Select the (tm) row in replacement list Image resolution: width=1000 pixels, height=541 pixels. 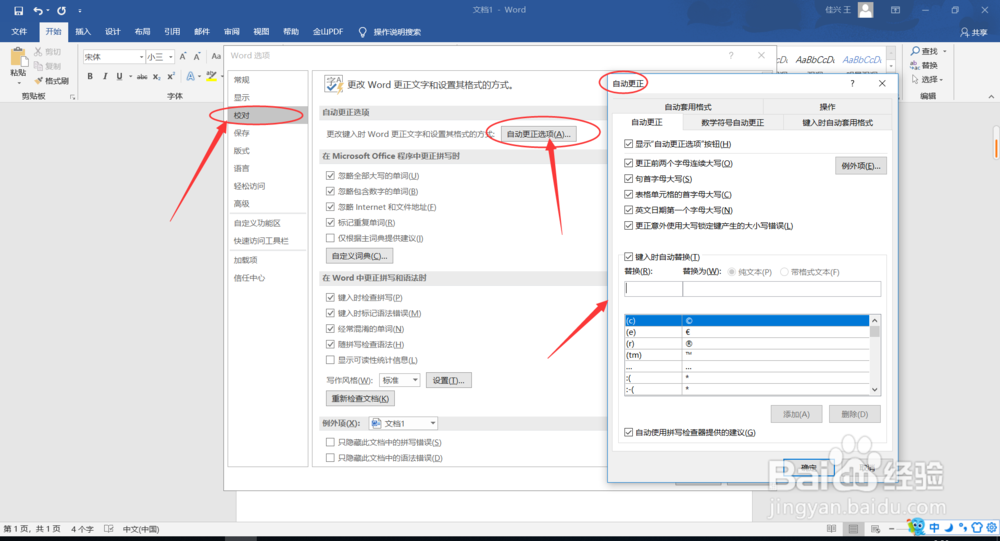pos(747,355)
